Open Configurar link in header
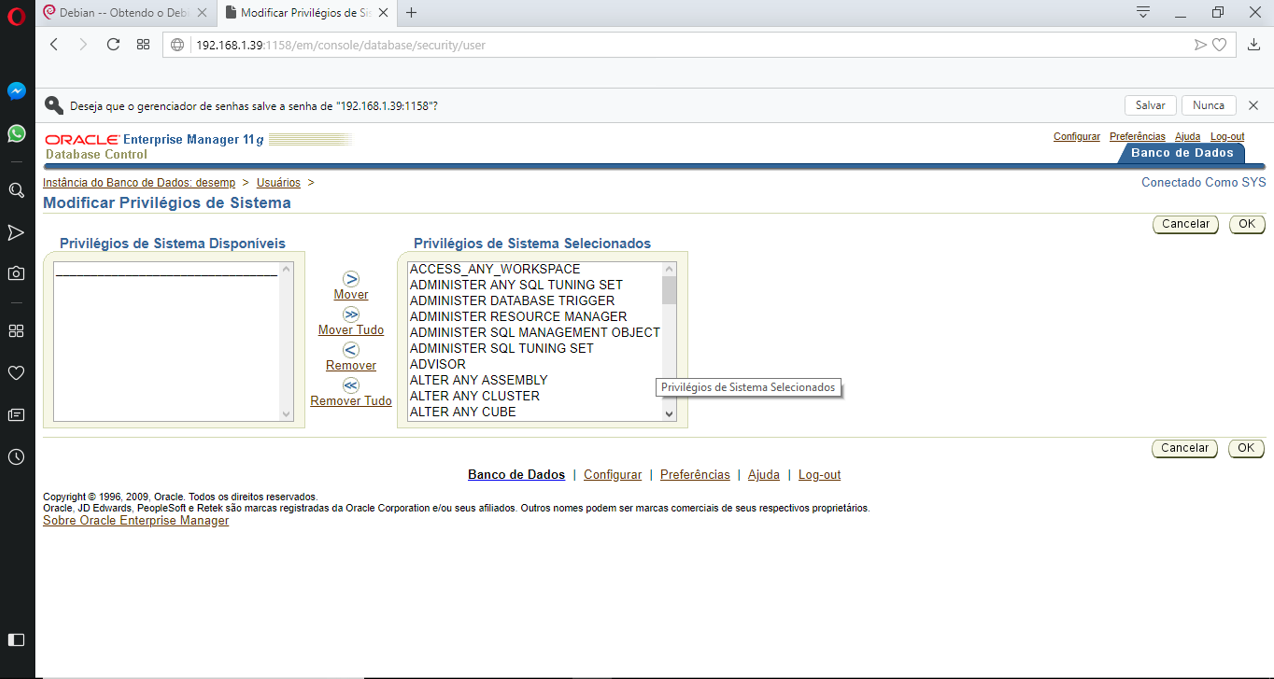Image resolution: width=1274 pixels, height=679 pixels. coord(1077,137)
